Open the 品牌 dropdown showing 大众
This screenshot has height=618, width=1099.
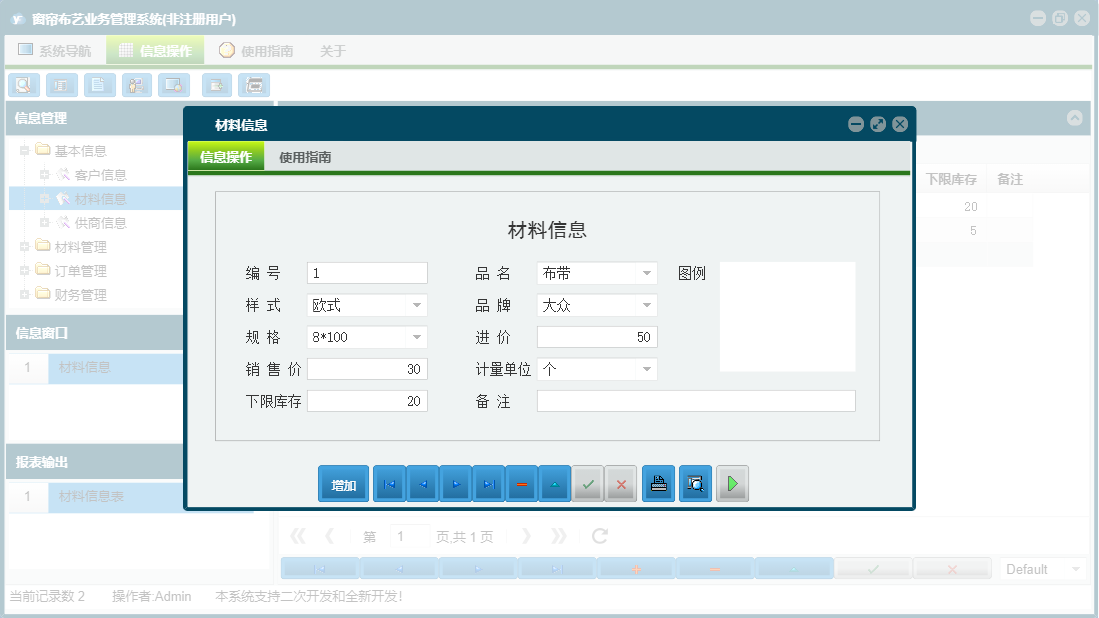click(647, 305)
